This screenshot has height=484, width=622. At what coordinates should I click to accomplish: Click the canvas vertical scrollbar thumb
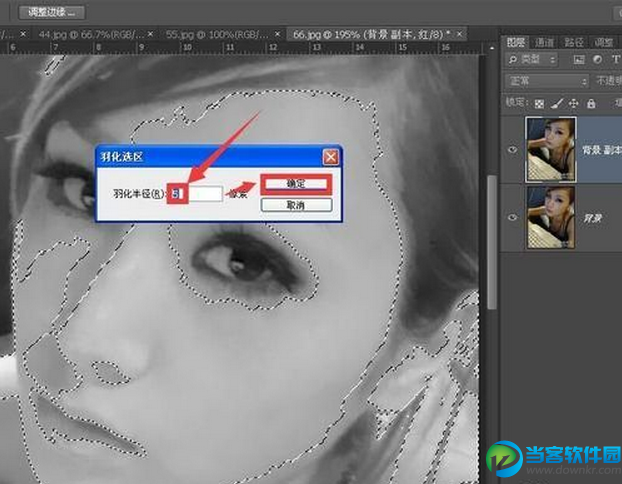(492, 242)
